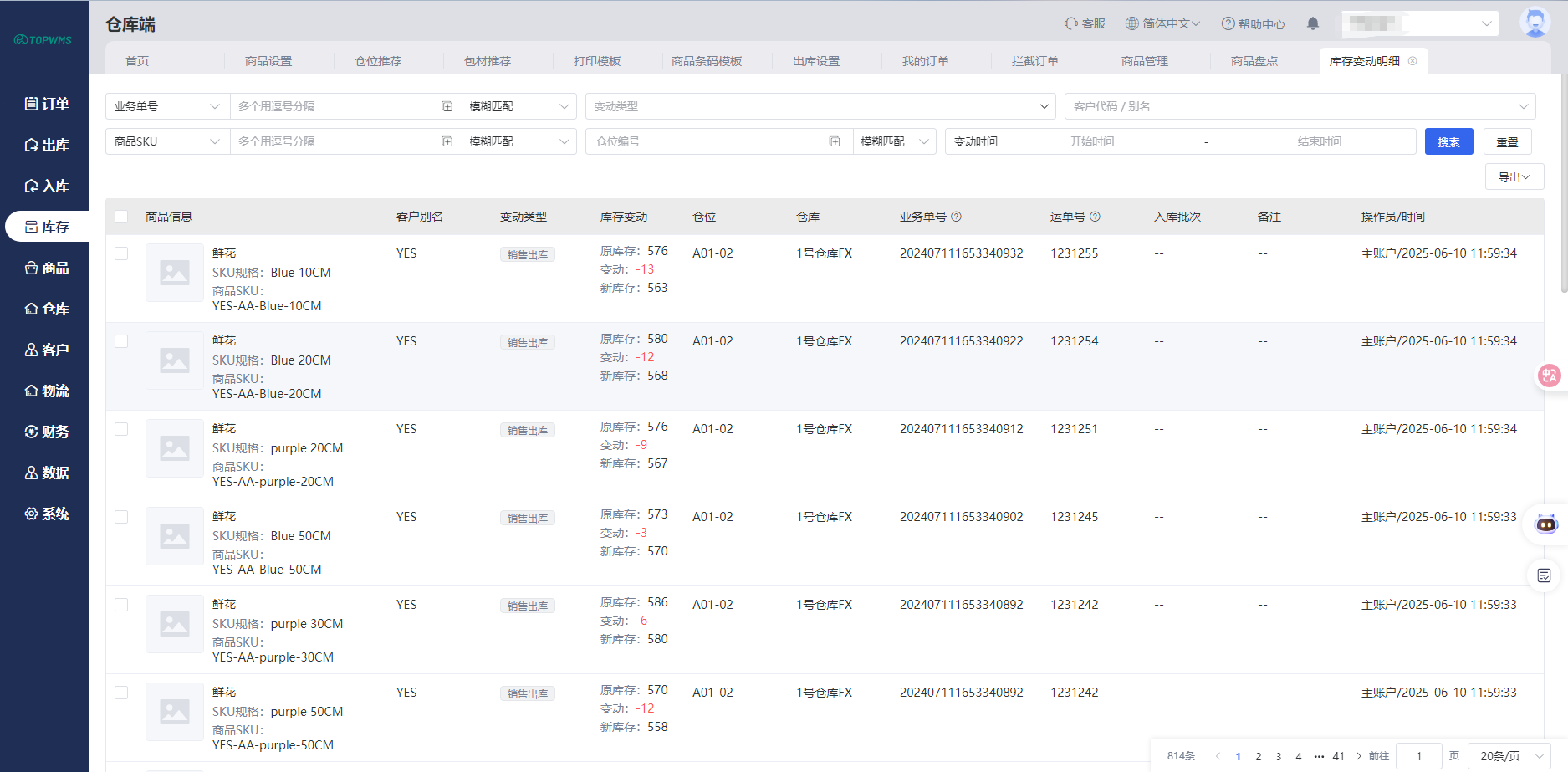Open the 模糊匹配 dropdown beside 业务单号
The width and height of the screenshot is (1568, 772).
[x=519, y=106]
